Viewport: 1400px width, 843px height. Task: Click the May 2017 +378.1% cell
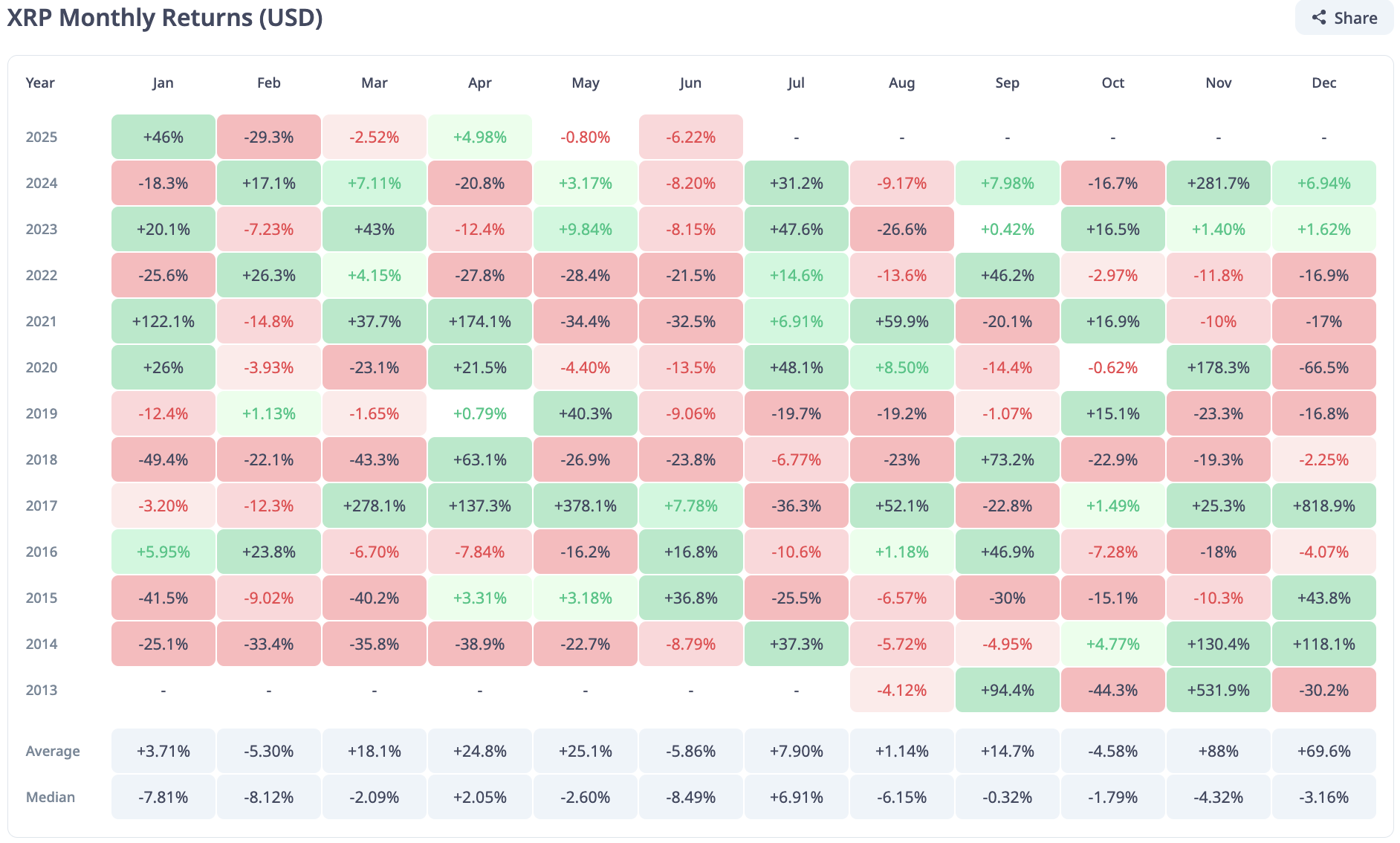586,506
